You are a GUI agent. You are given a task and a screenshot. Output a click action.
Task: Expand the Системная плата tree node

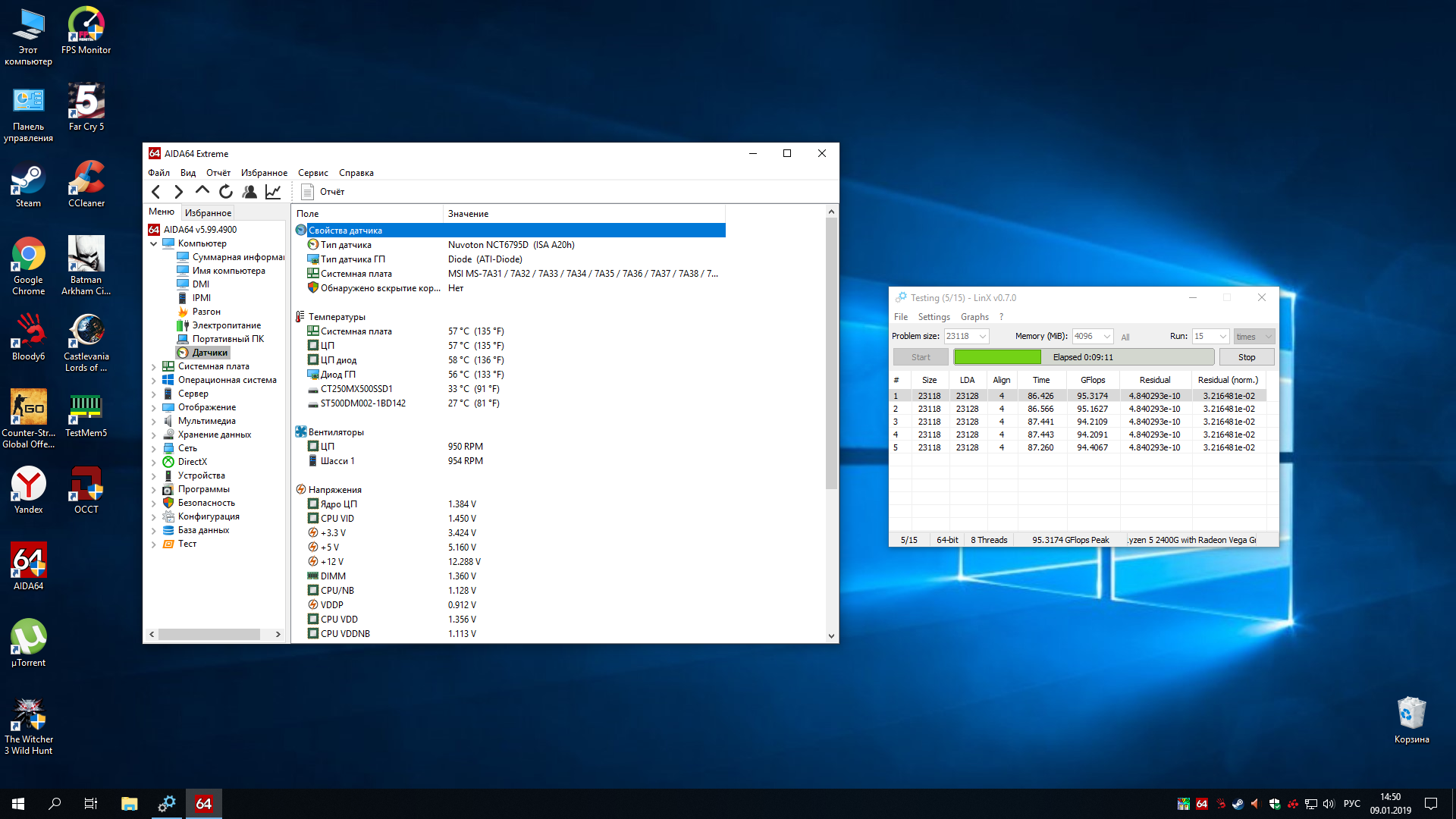[x=154, y=366]
